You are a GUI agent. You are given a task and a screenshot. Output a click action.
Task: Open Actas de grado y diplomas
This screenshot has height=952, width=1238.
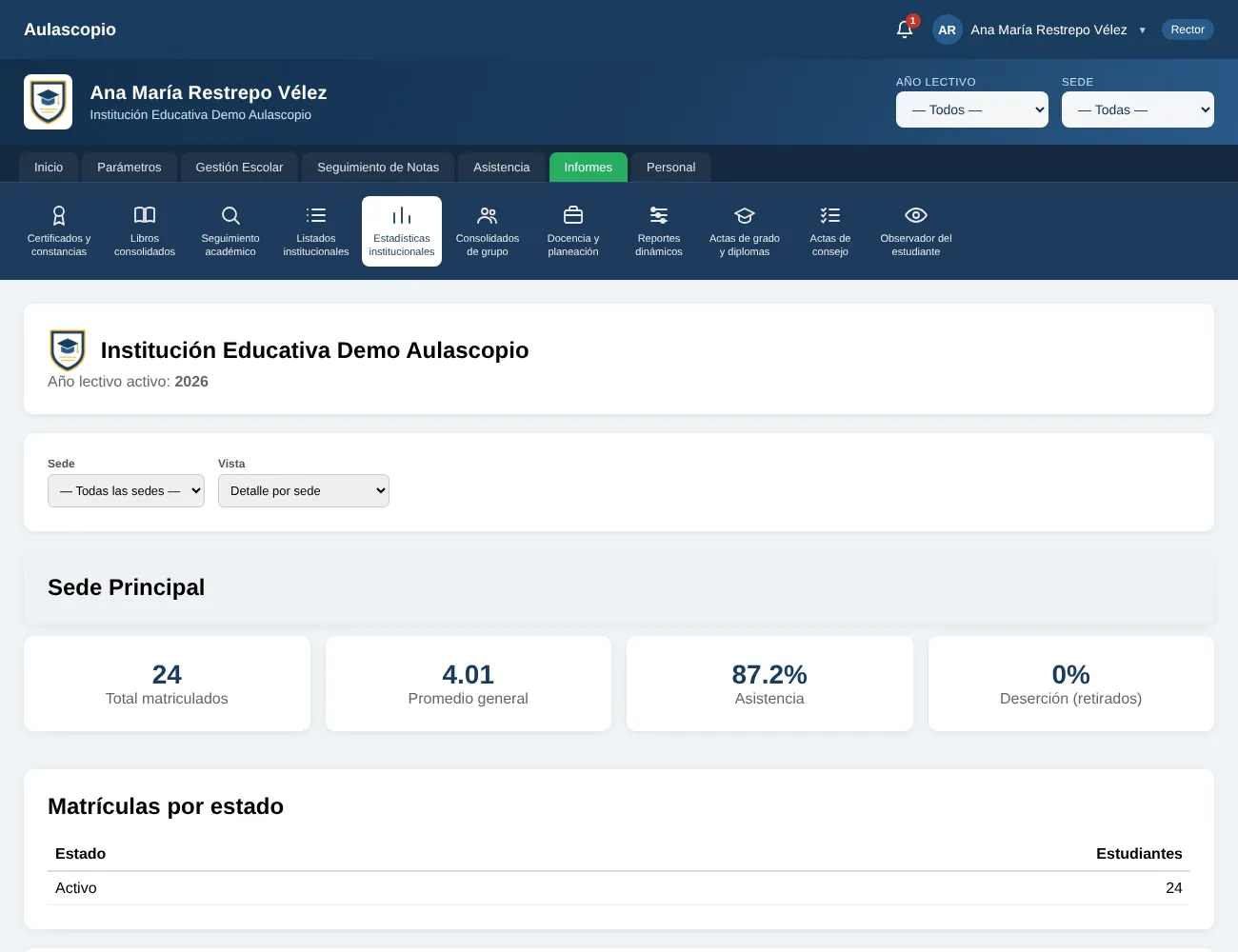click(x=745, y=231)
